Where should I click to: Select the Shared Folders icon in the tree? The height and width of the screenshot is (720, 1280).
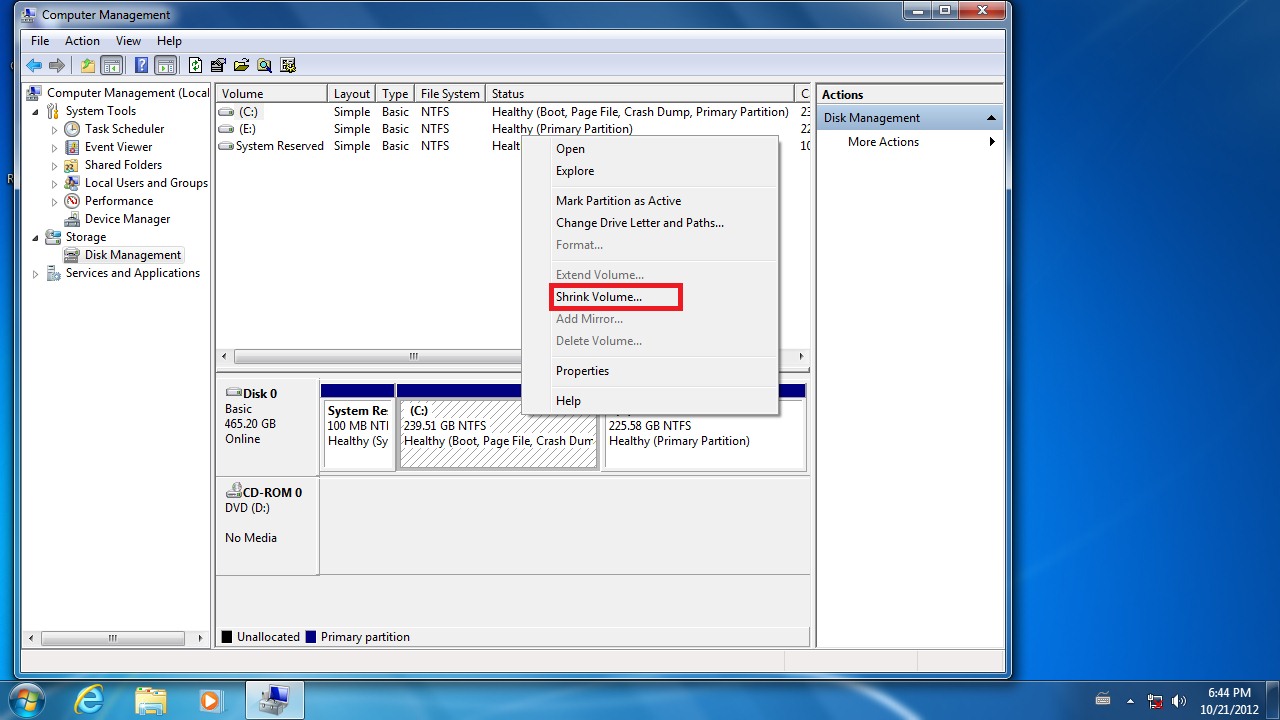[72, 165]
